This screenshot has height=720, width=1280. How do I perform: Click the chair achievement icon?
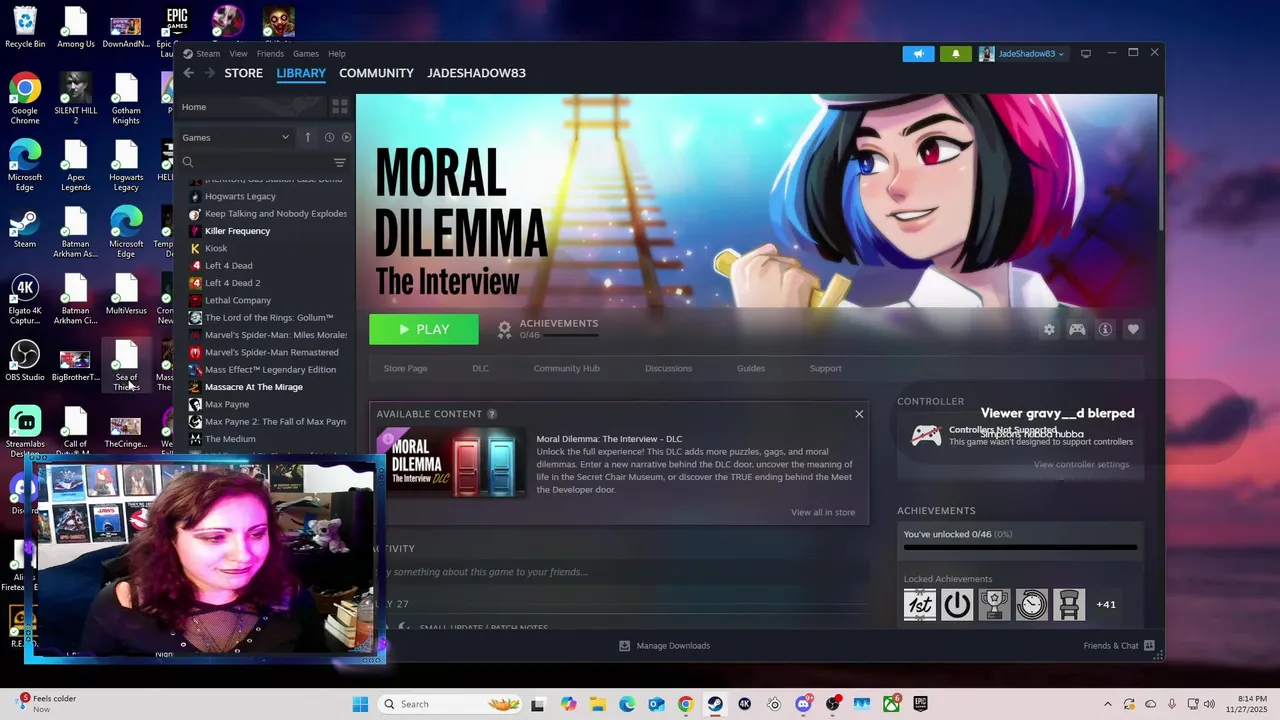point(1069,604)
